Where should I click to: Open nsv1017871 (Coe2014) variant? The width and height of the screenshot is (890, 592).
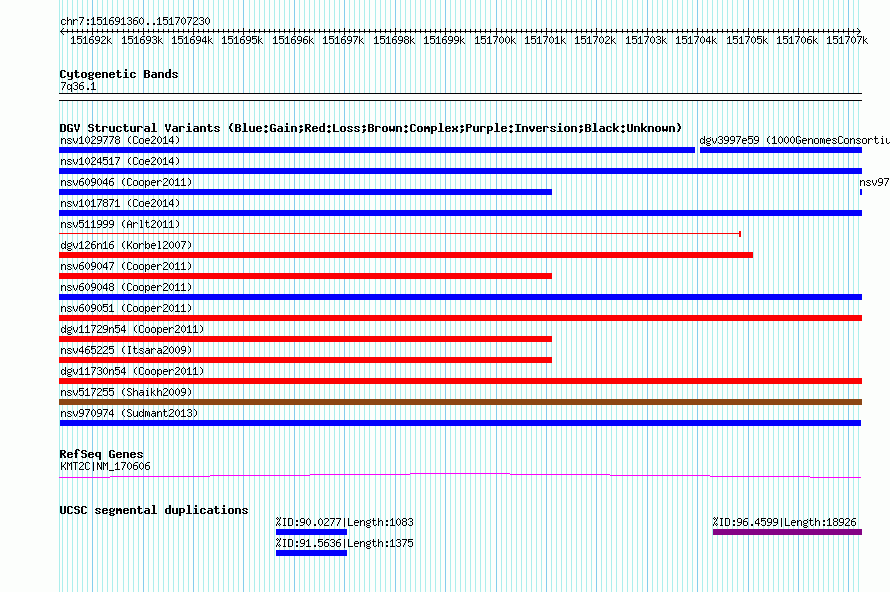click(x=120, y=203)
